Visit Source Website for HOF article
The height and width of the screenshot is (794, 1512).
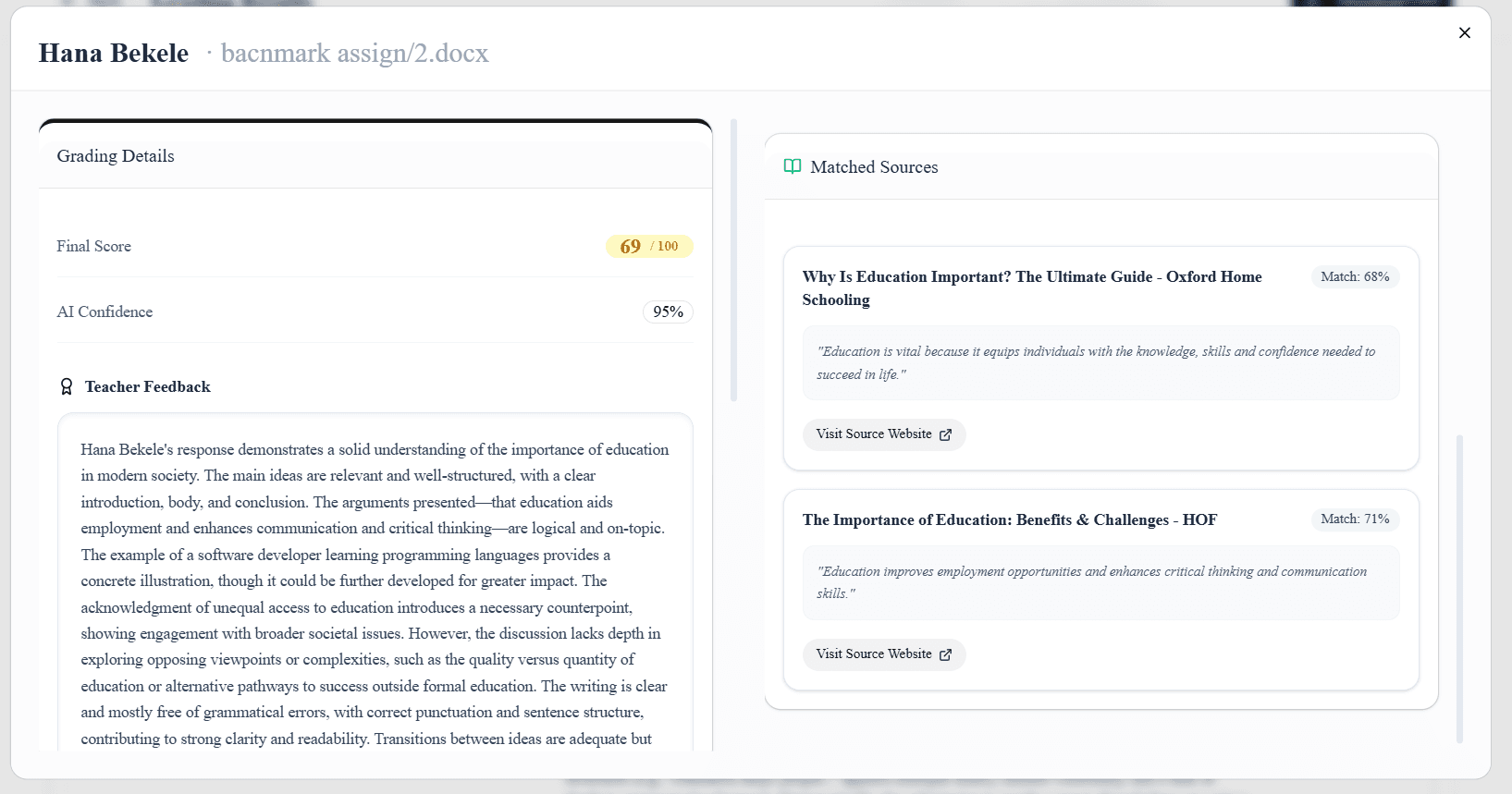pyautogui.click(x=874, y=654)
